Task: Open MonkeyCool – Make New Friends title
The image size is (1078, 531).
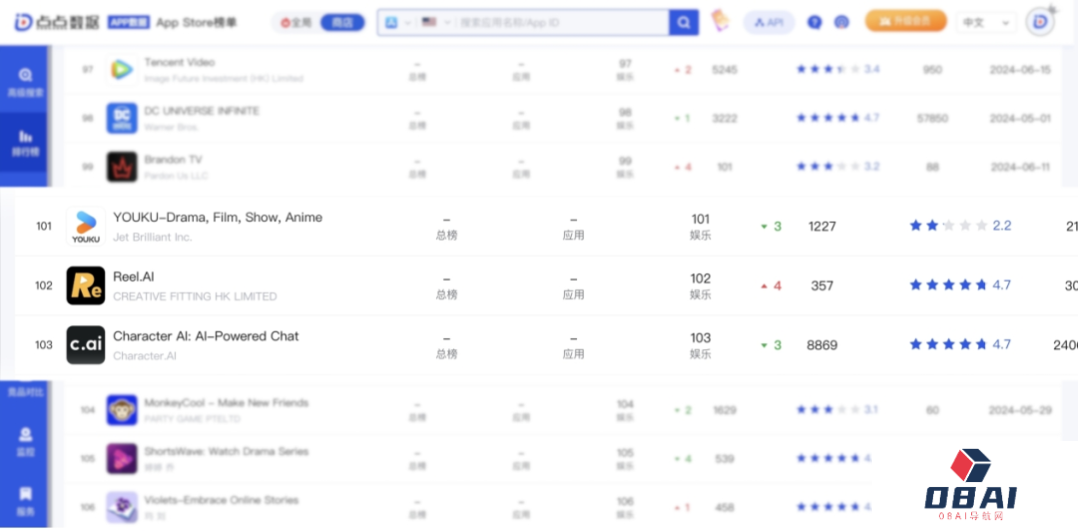Action: click(x=226, y=402)
